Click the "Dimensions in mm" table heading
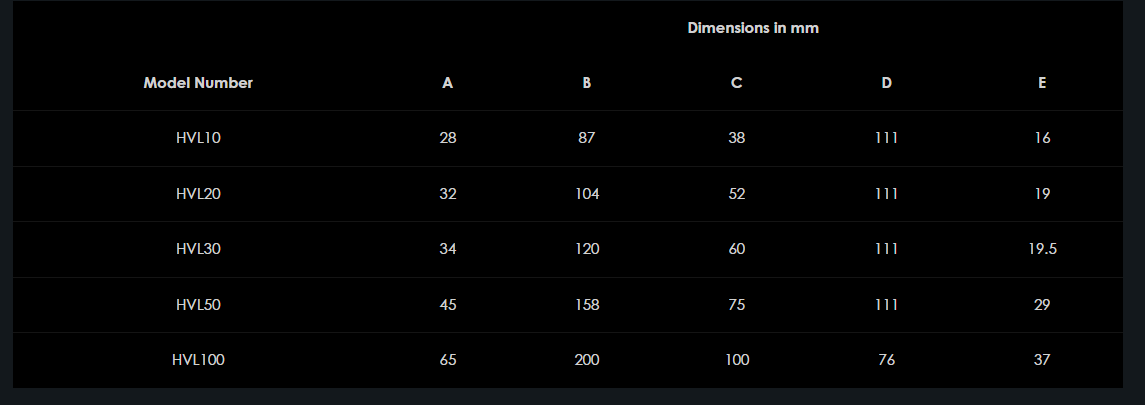Screen dimensions: 1145x405 pyautogui.click(x=753, y=28)
